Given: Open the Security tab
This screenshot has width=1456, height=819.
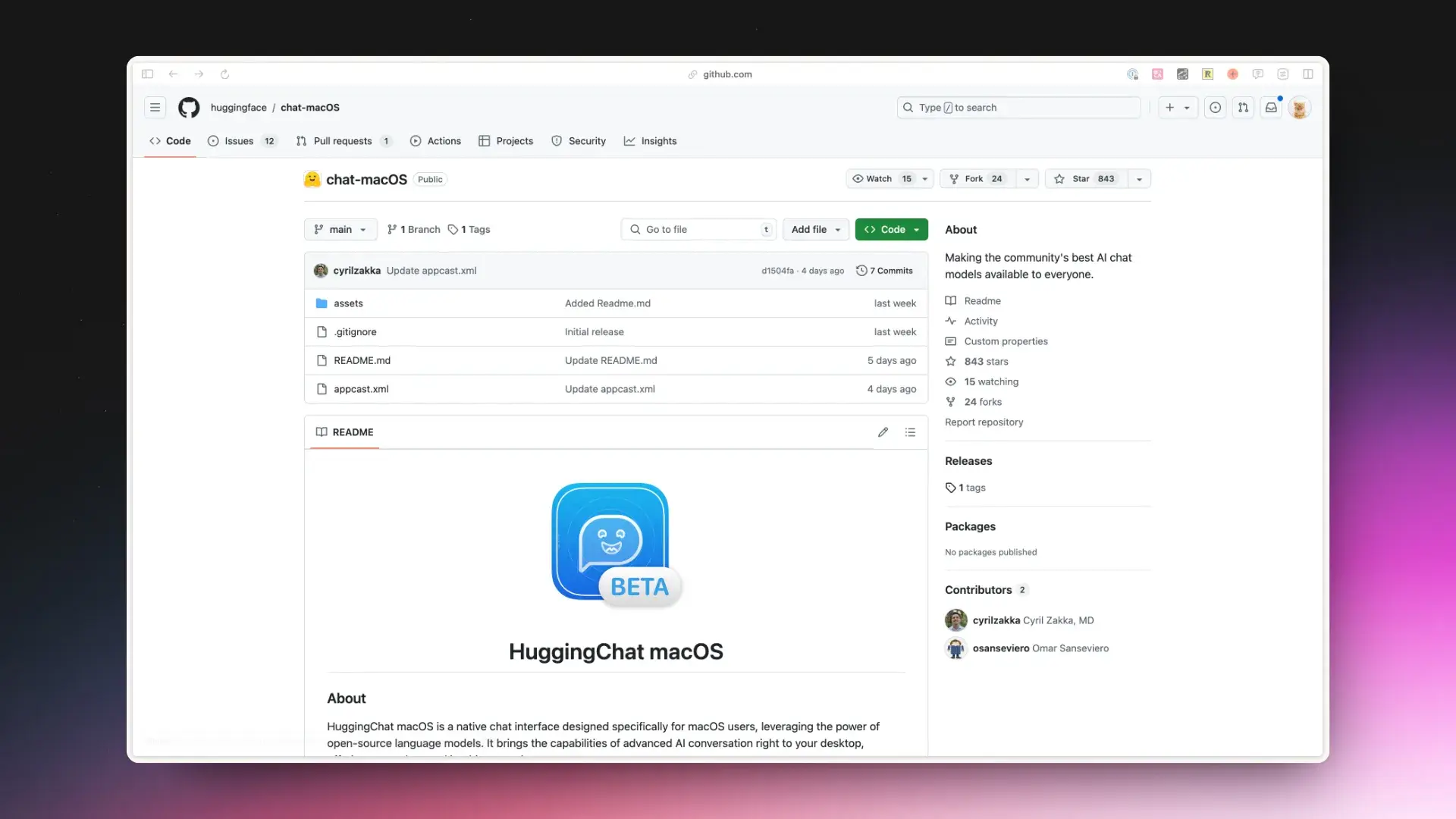Looking at the screenshot, I should click(579, 141).
